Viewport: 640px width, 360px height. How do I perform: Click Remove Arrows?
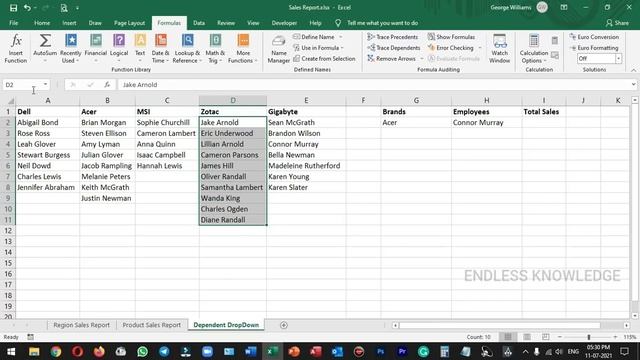tap(391, 58)
